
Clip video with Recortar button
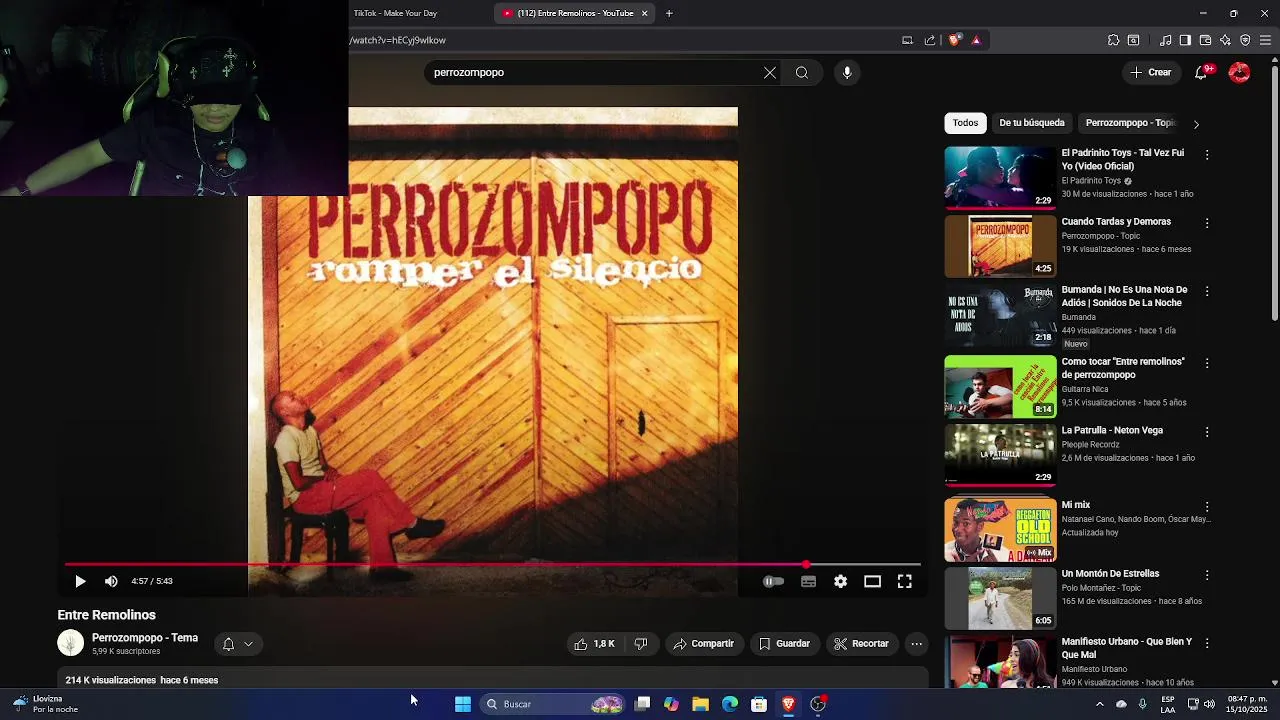tap(861, 644)
